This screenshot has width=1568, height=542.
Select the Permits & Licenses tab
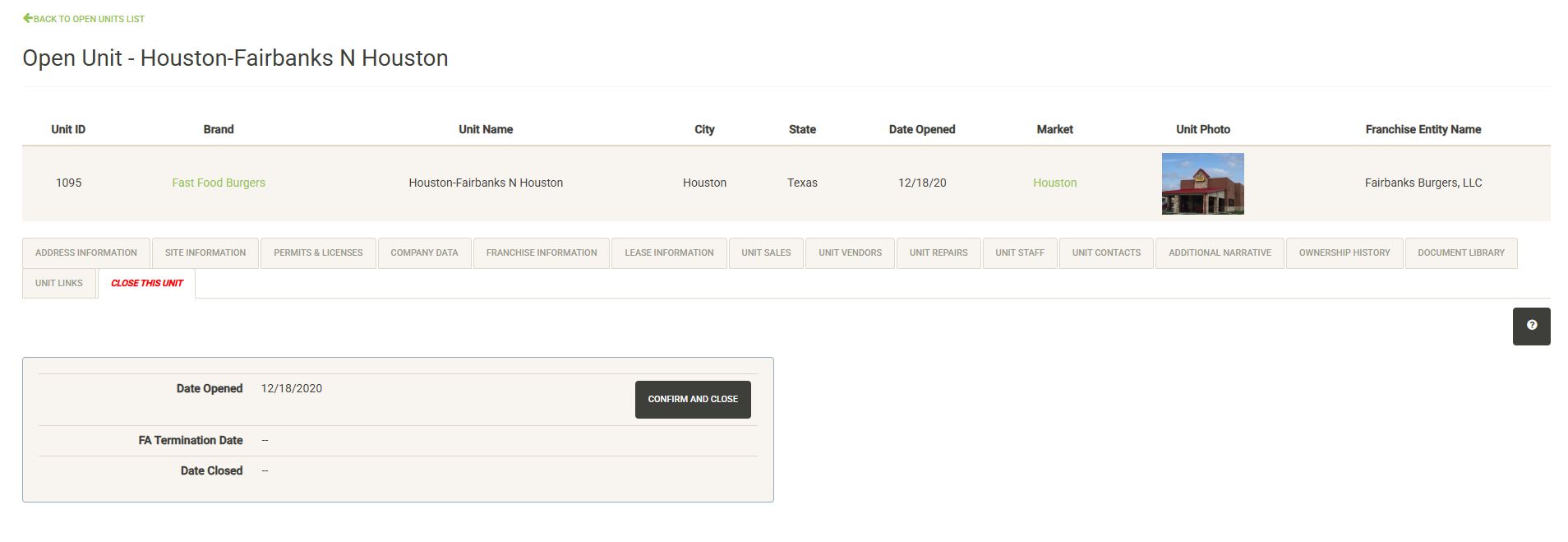tap(318, 253)
